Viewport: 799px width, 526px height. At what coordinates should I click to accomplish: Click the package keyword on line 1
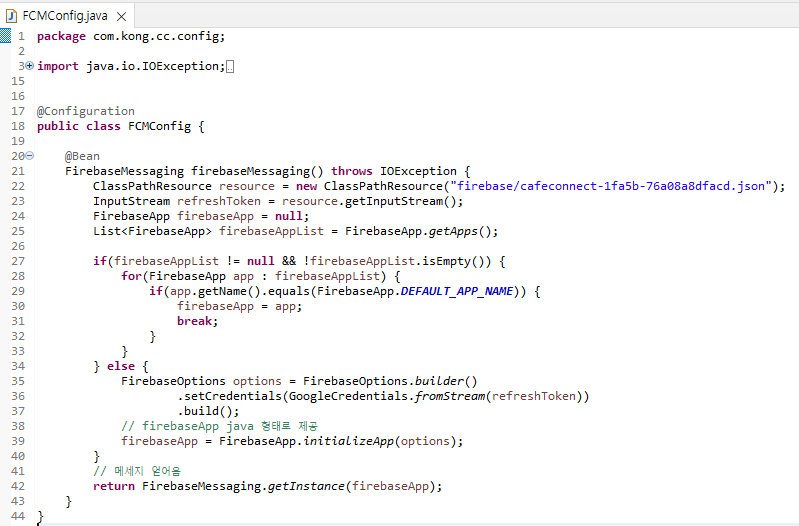(x=61, y=37)
